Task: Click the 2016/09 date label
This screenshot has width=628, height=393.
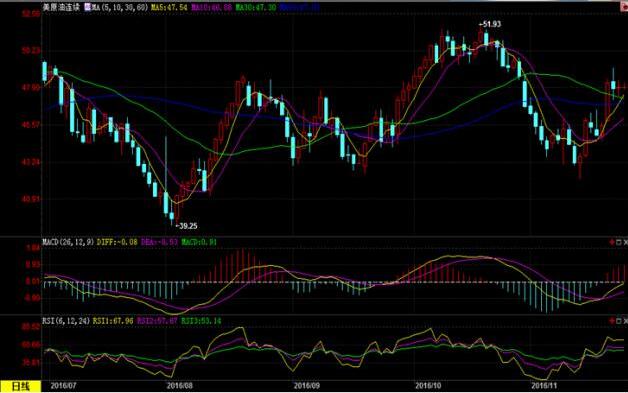Action: click(x=307, y=386)
